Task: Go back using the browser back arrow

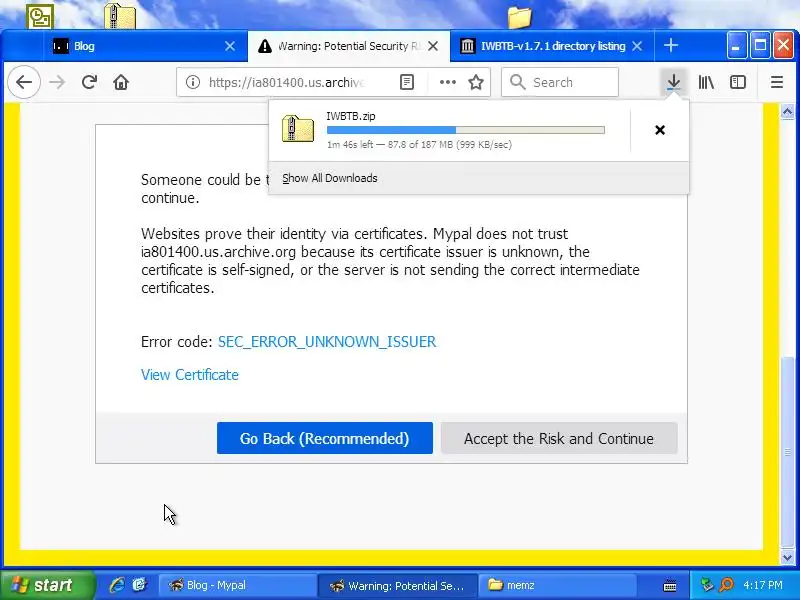Action: [24, 82]
